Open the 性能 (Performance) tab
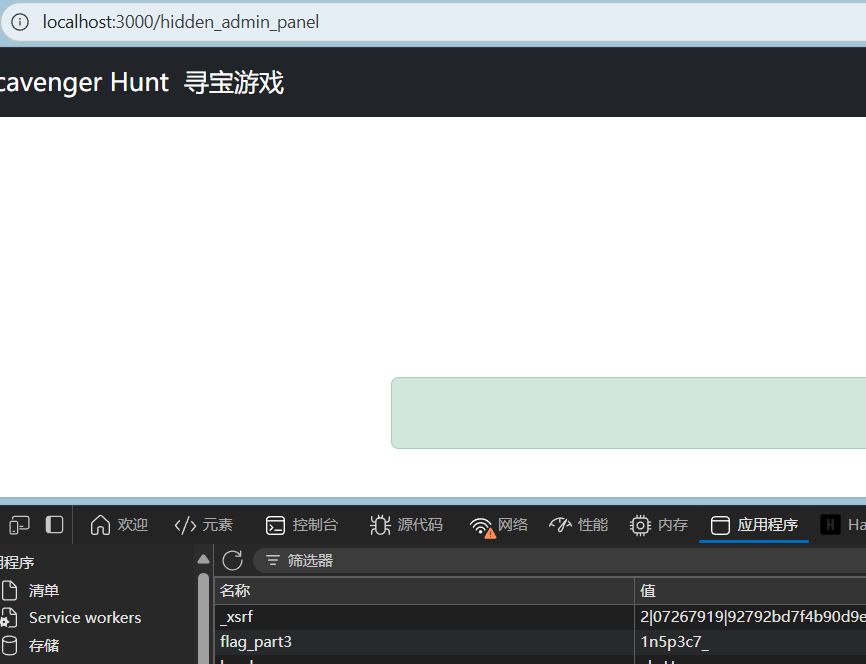Image resolution: width=866 pixels, height=664 pixels. (x=578, y=525)
